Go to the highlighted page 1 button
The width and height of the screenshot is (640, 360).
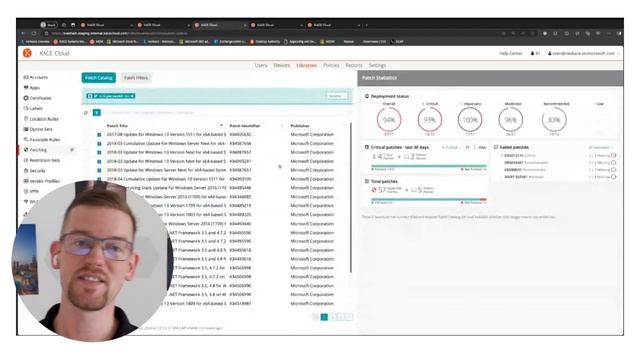[x=324, y=317]
